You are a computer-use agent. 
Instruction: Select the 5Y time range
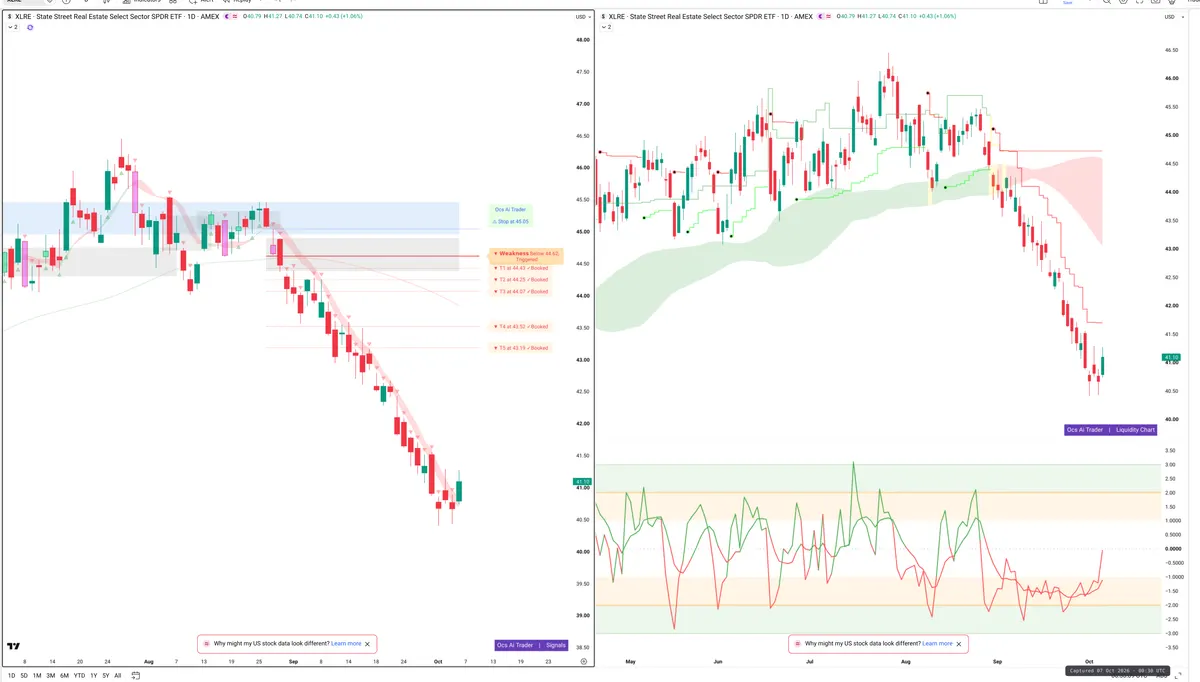[x=105, y=676]
